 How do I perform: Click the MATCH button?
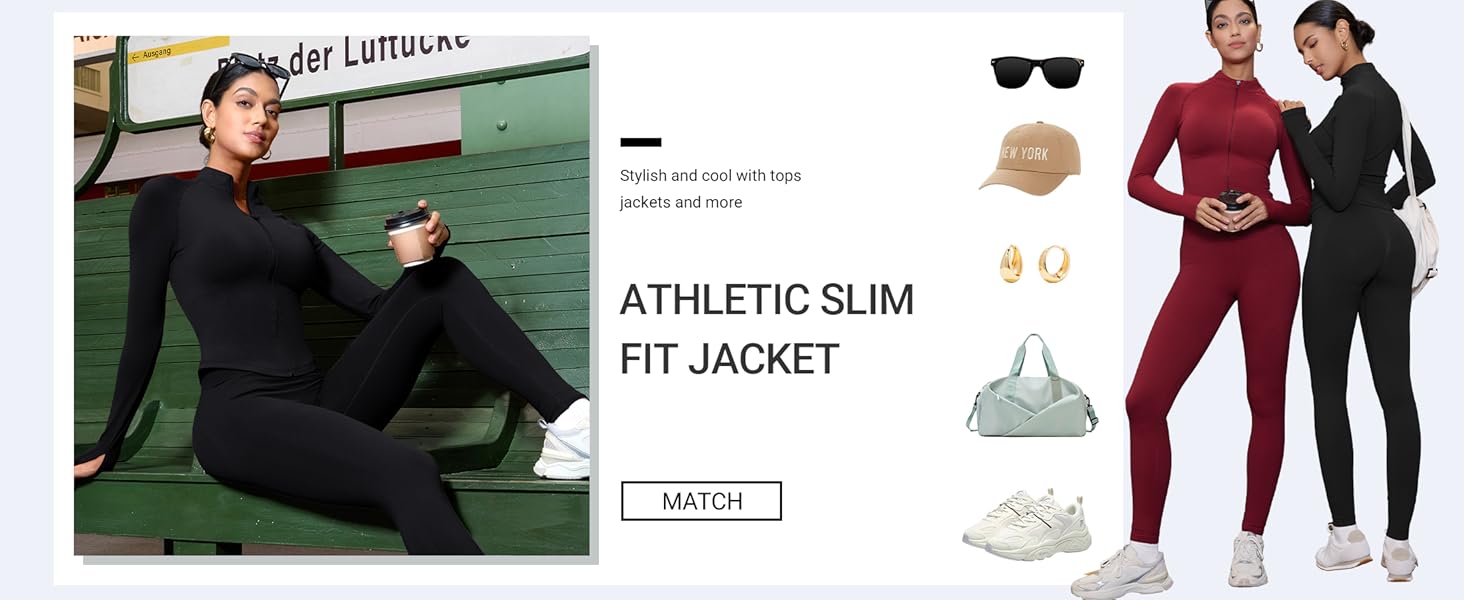701,501
